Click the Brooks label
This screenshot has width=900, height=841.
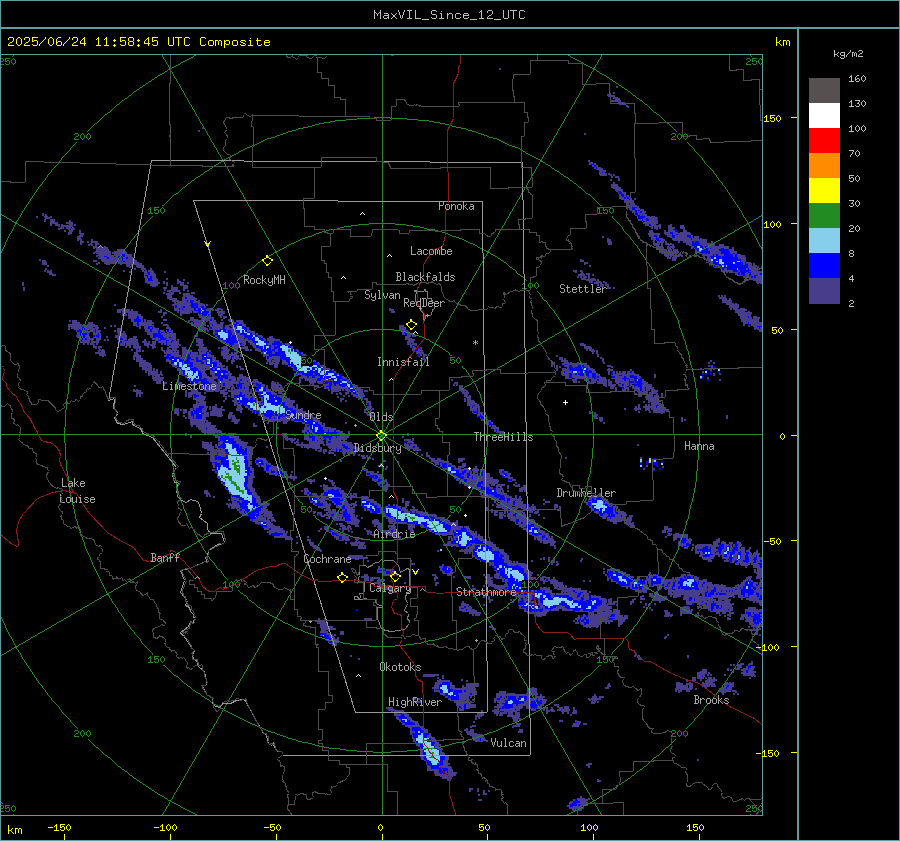click(711, 700)
